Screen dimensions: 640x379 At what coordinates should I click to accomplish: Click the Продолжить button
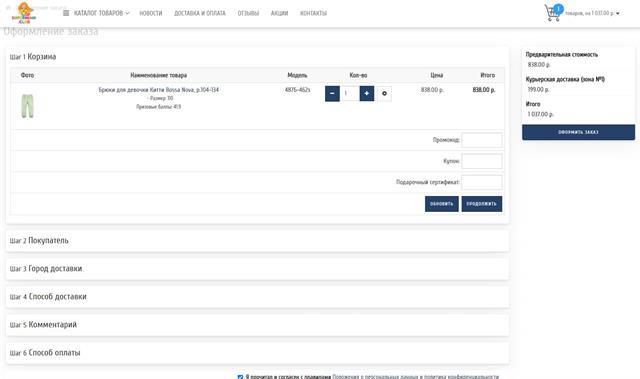point(482,204)
